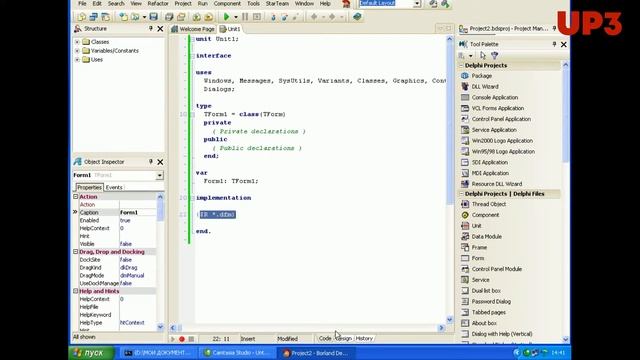Open the Project menu
The image size is (640, 360).
183,3
